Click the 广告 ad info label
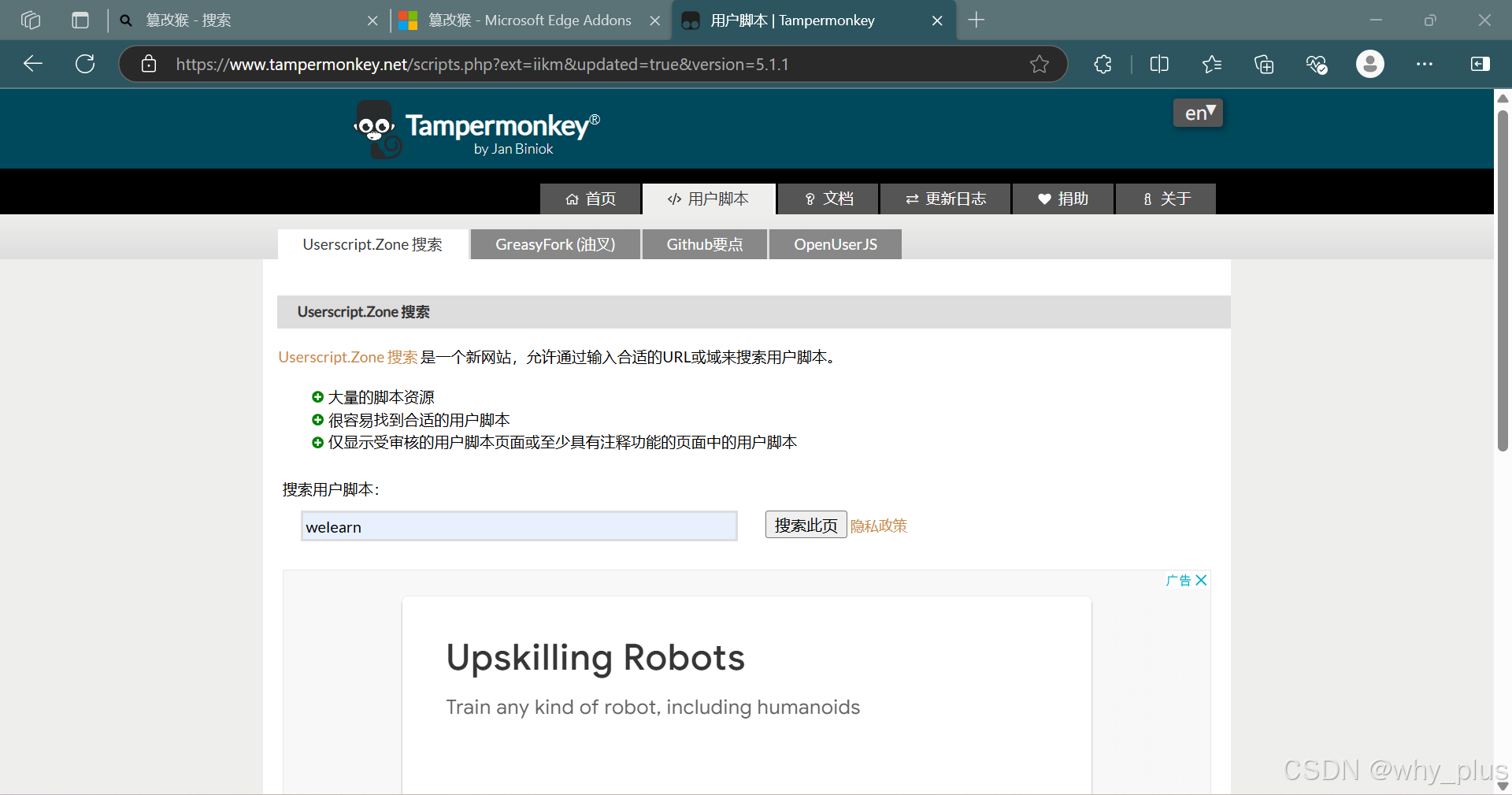Viewport: 1512px width, 795px height. 1179,580
